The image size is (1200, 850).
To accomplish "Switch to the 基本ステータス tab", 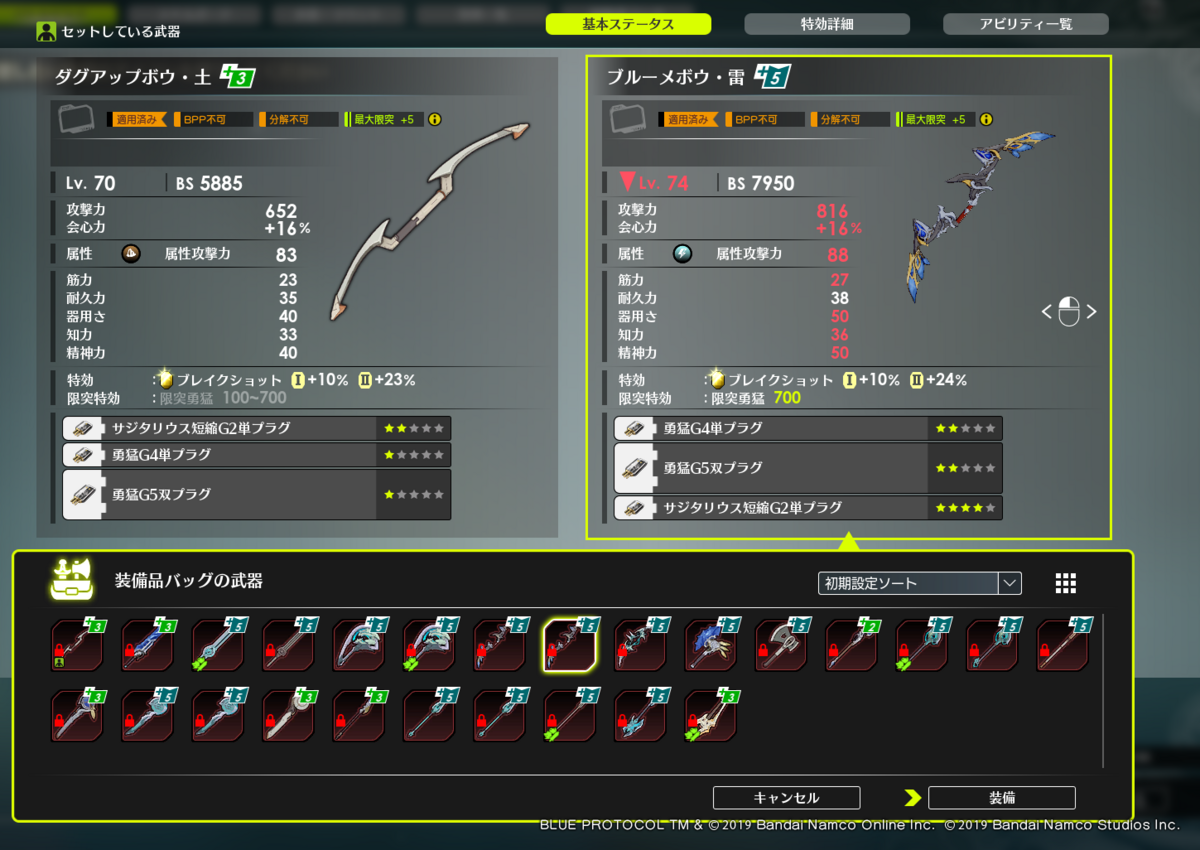I will (628, 24).
